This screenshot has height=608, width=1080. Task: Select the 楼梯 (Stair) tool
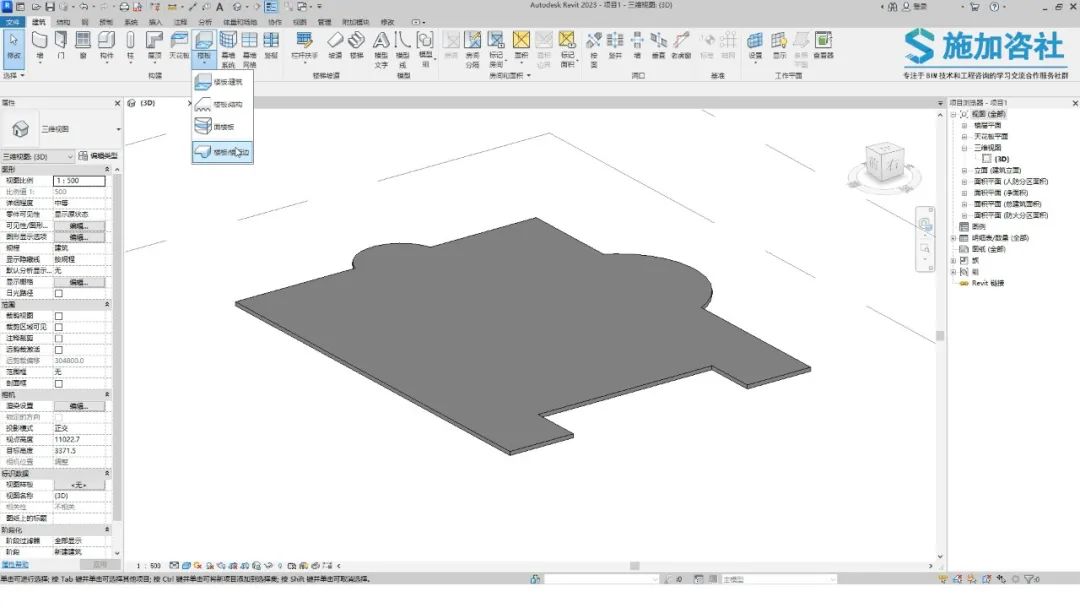(x=356, y=45)
